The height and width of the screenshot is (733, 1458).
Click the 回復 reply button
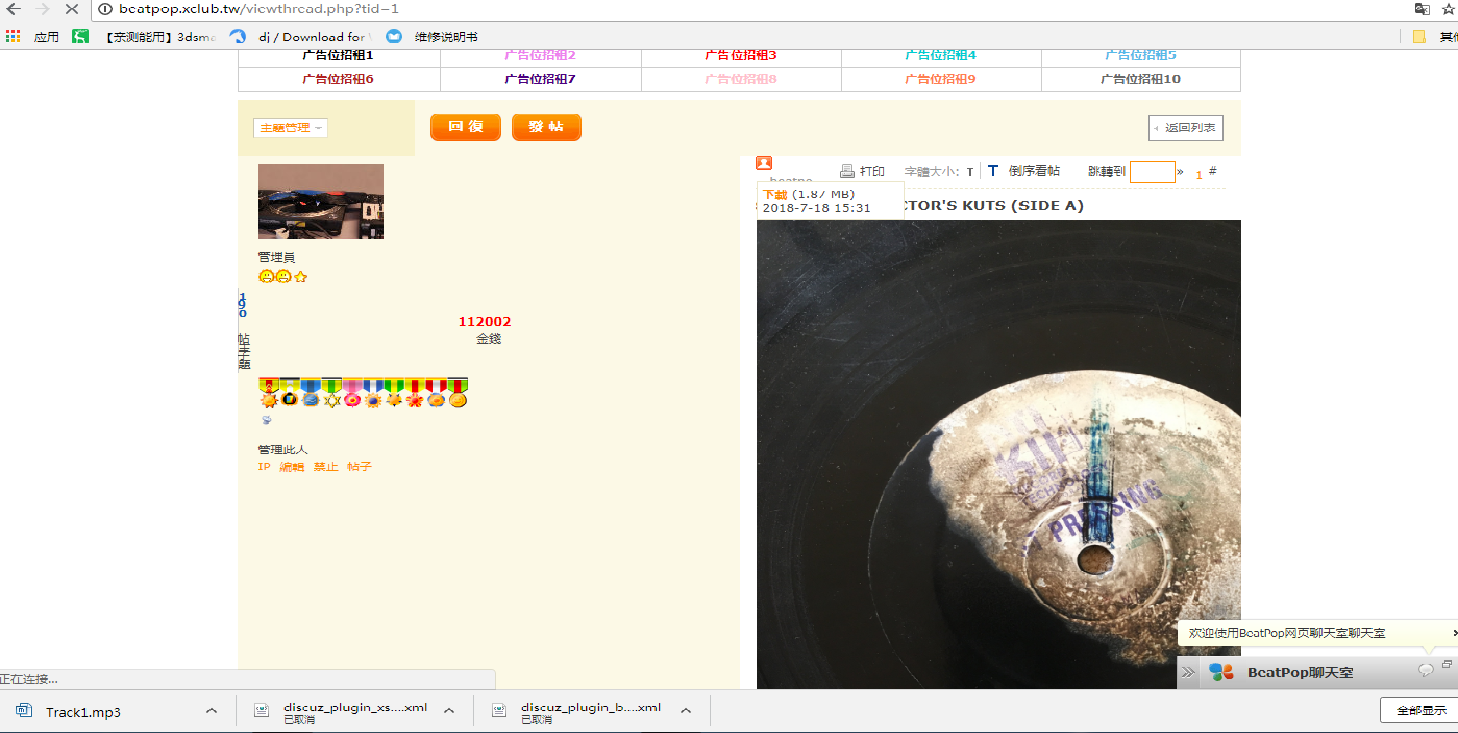[x=465, y=127]
